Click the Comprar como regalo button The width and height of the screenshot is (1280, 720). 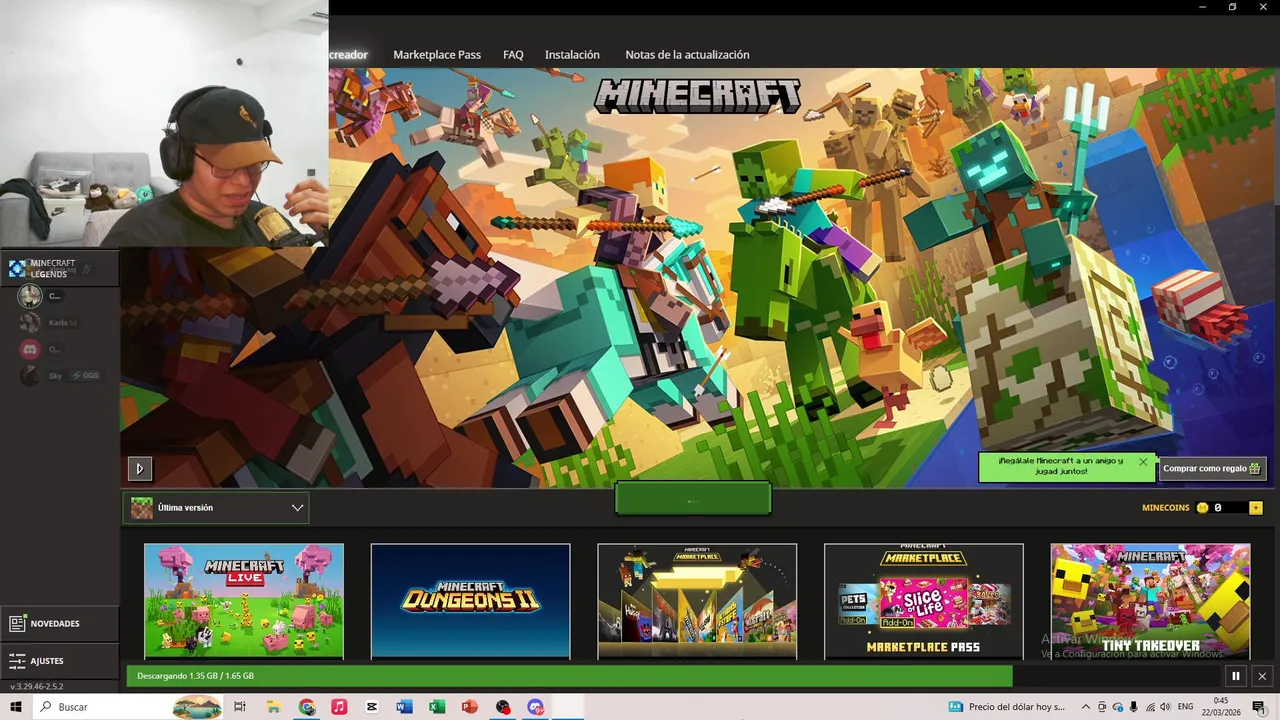pyautogui.click(x=1212, y=468)
